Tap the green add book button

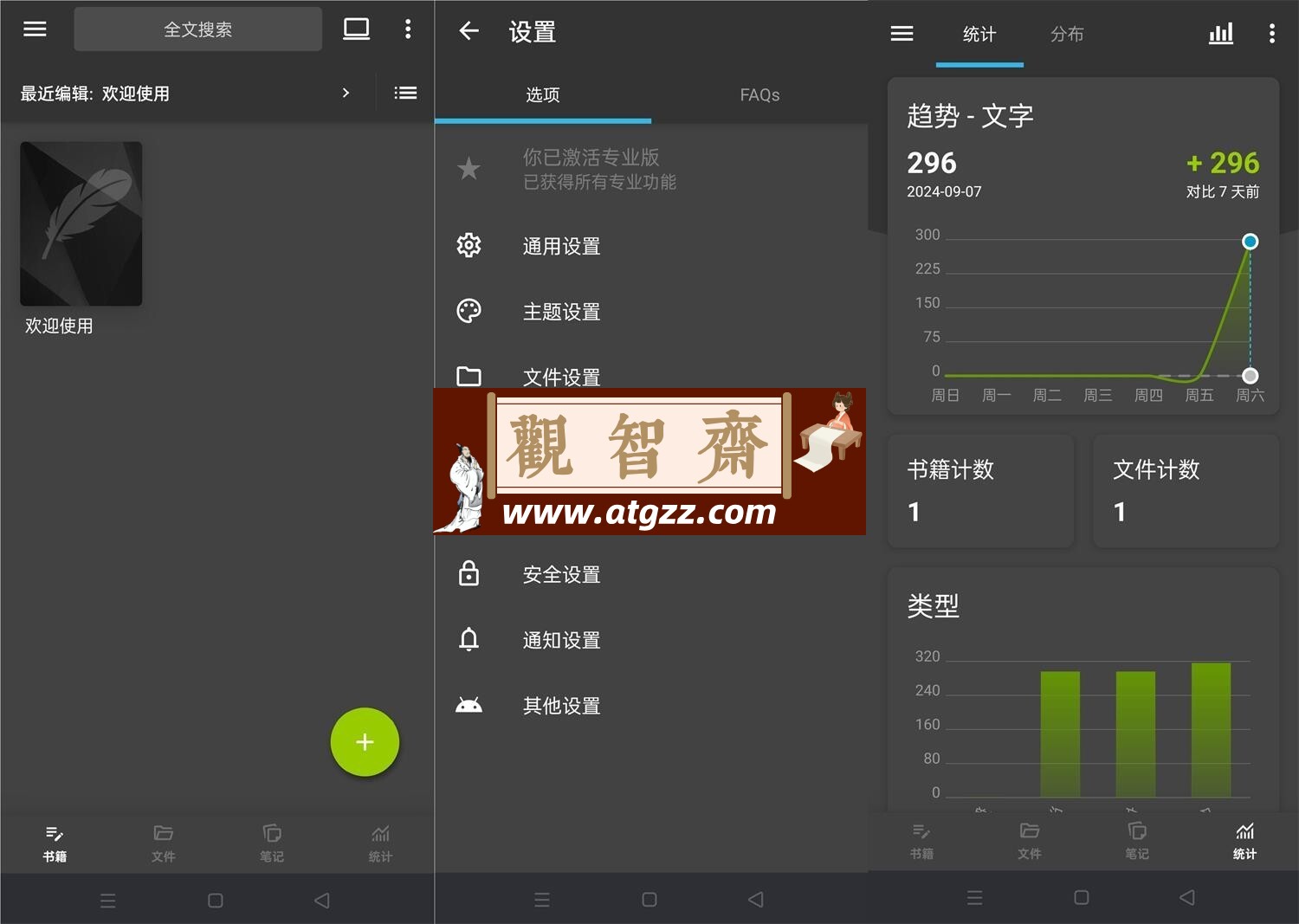(365, 742)
